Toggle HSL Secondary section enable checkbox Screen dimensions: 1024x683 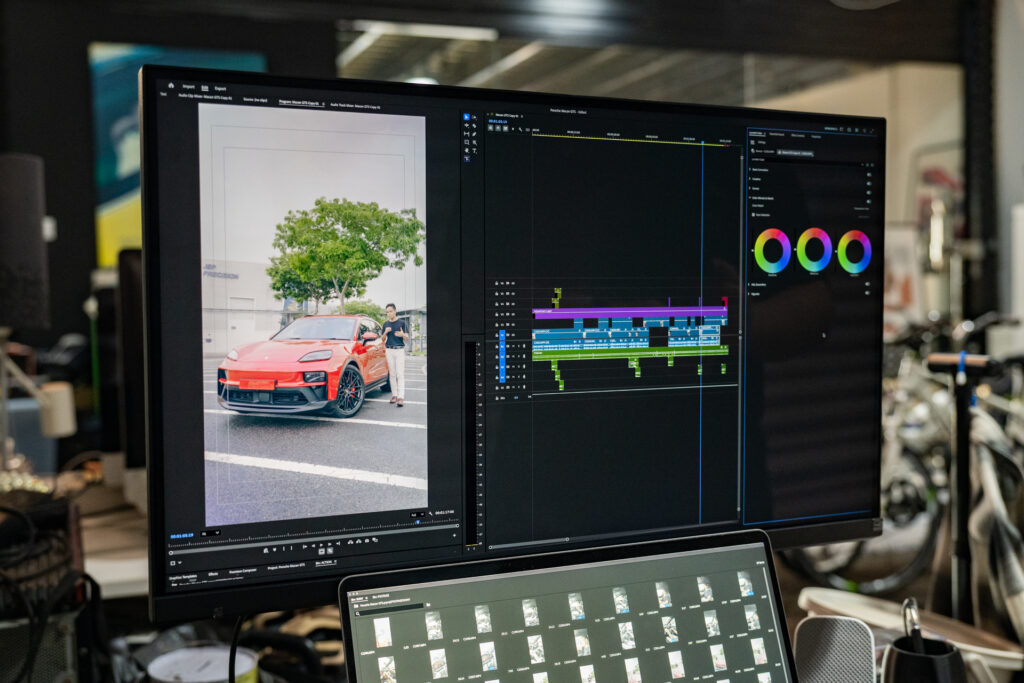(x=867, y=284)
